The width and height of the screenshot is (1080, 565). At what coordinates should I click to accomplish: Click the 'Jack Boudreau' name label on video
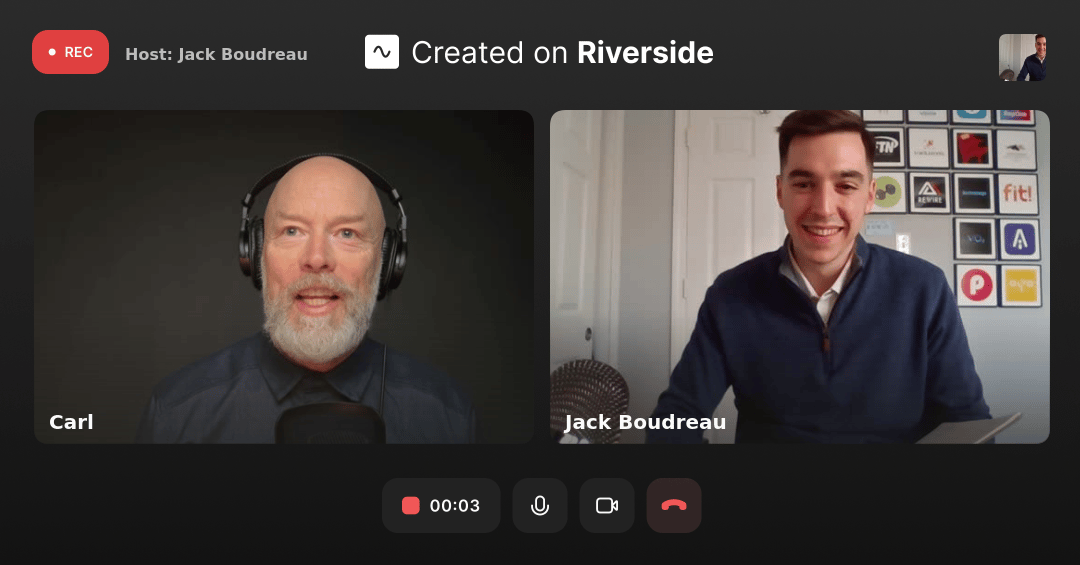click(x=645, y=422)
